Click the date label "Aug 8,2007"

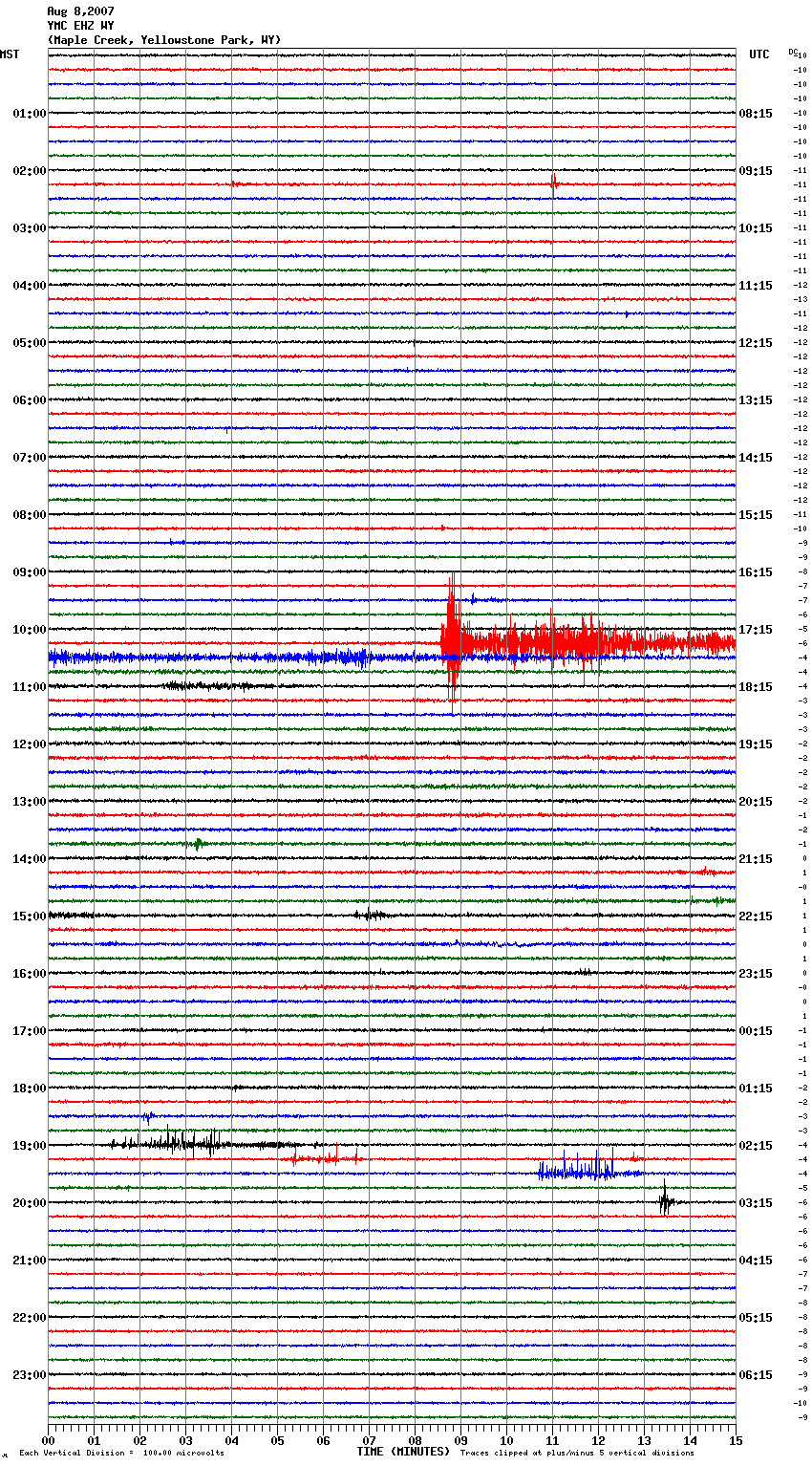point(80,11)
